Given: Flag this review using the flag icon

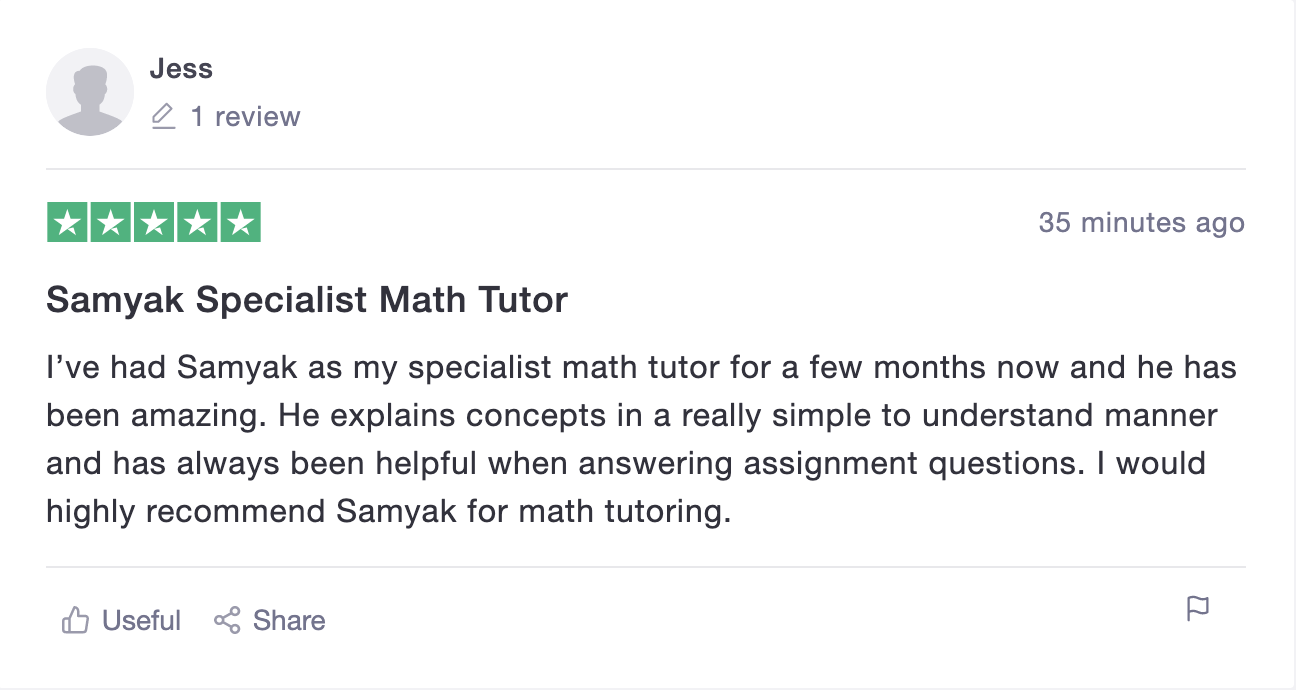Looking at the screenshot, I should [1197, 608].
